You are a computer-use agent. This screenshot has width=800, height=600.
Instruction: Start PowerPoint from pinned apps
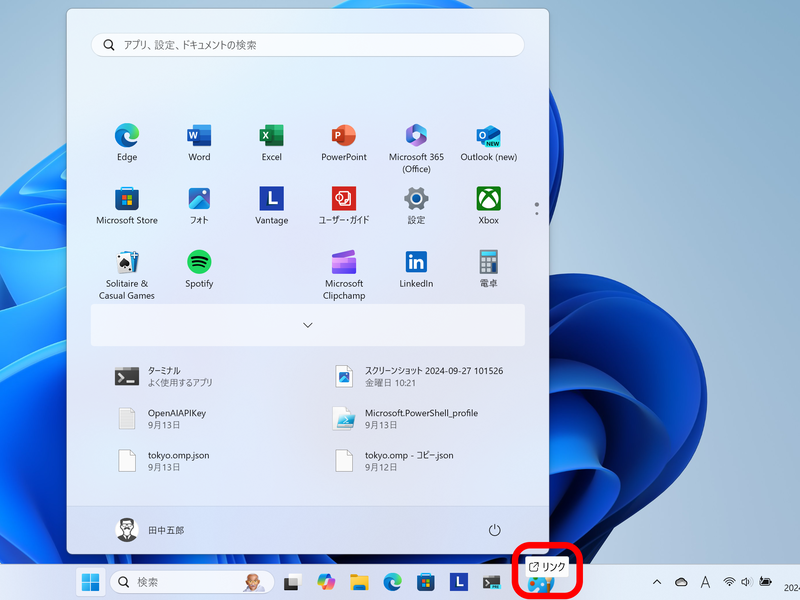[344, 142]
